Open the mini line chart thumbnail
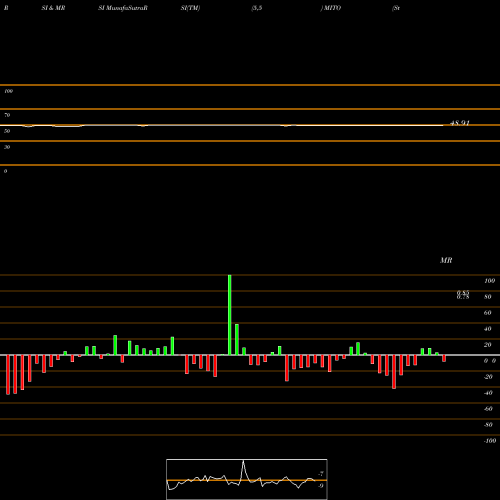The image size is (500, 500). (x=247, y=479)
